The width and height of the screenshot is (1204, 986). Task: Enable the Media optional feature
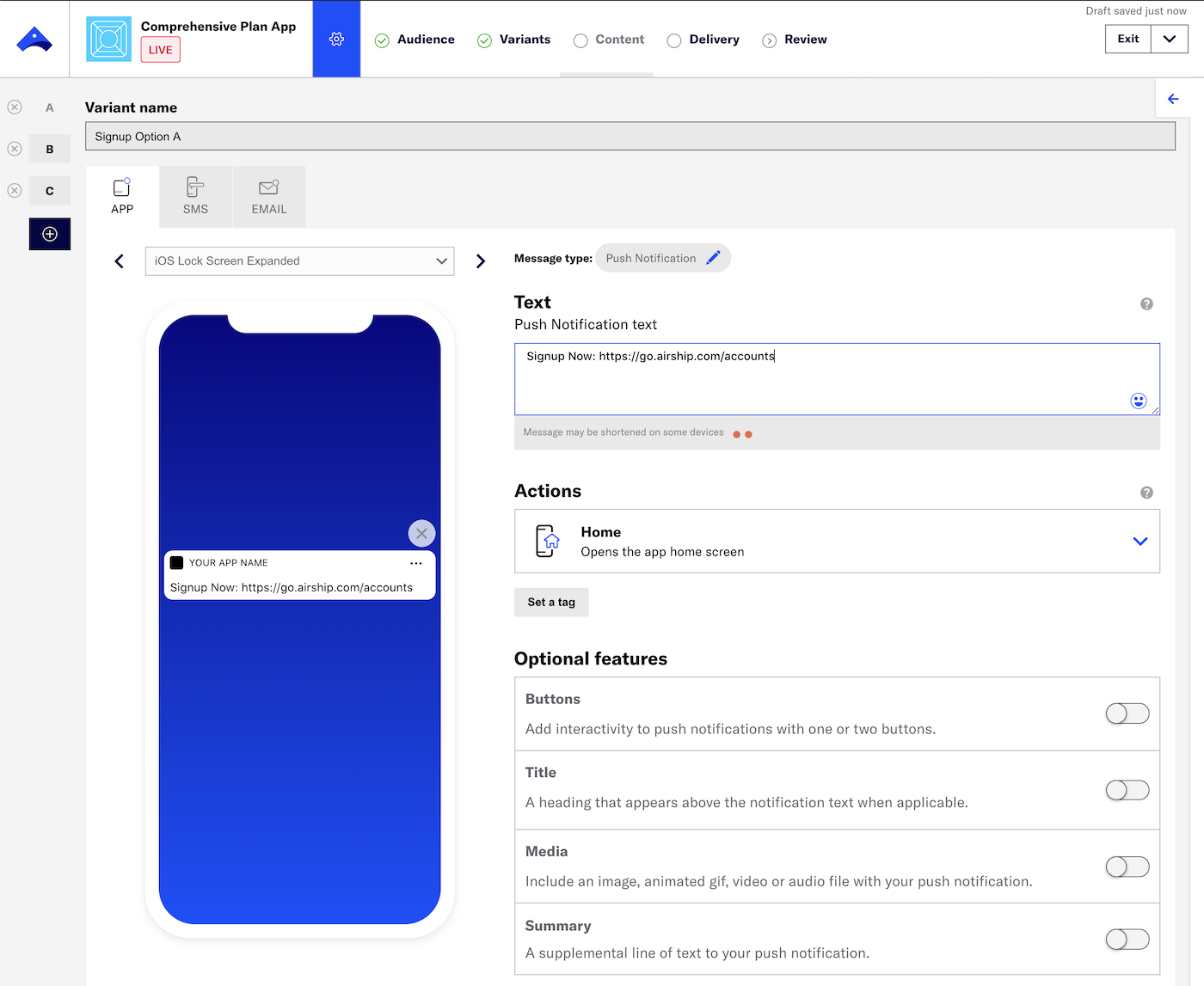(1127, 867)
